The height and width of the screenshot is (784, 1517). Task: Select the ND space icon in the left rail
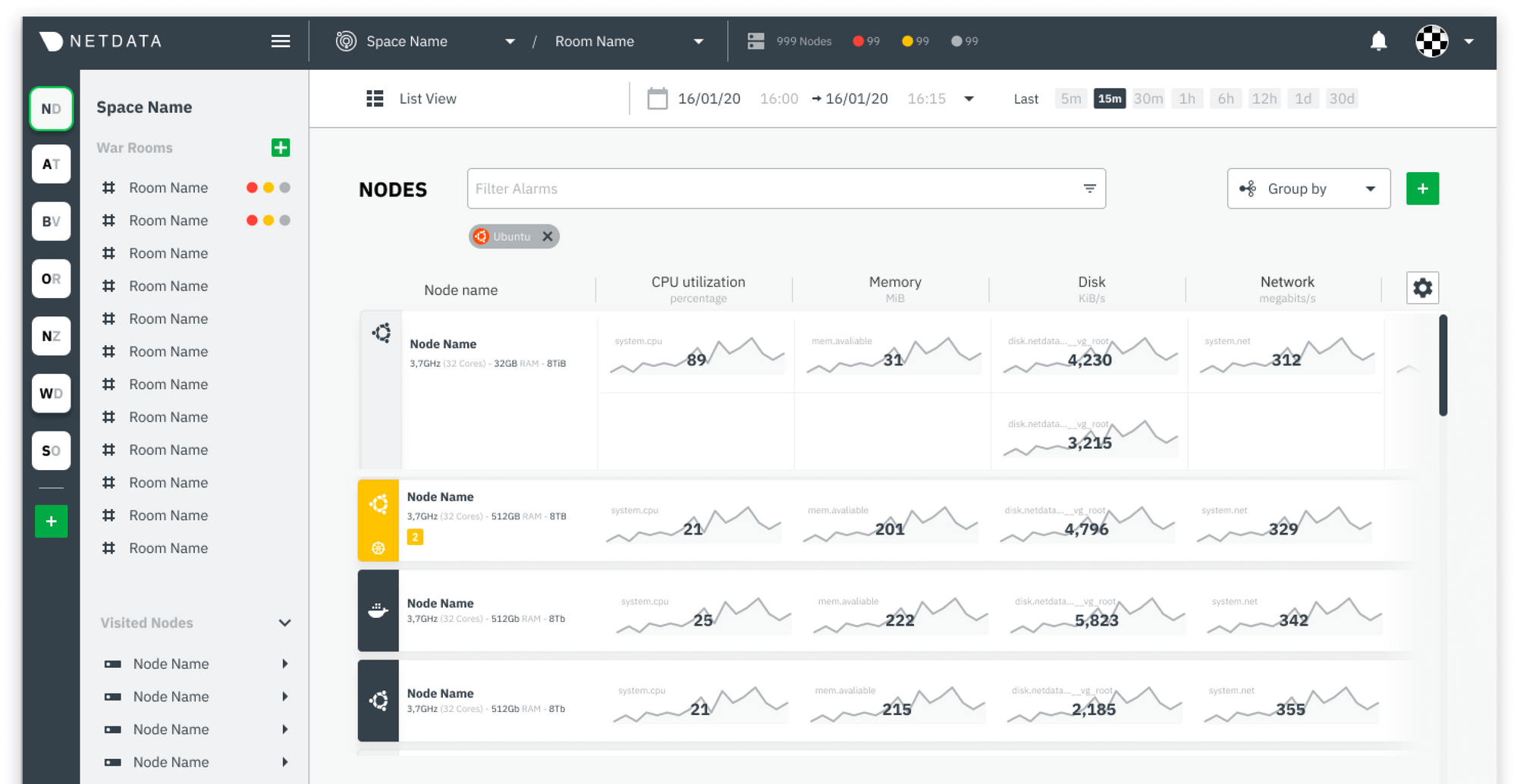51,108
